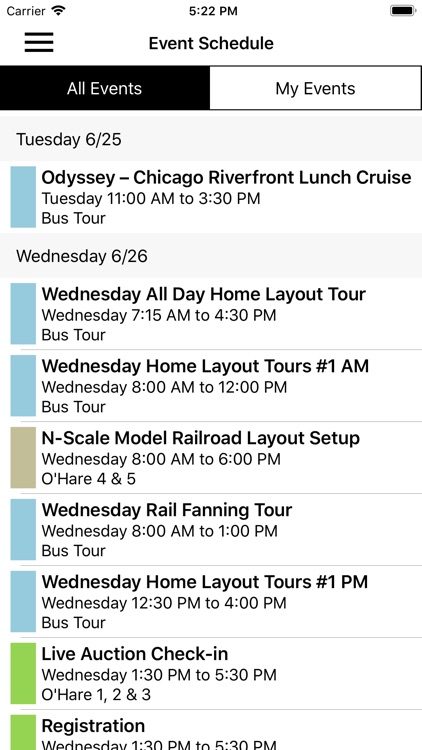Tap the battery icon in status bar
The height and width of the screenshot is (750, 422).
[x=403, y=11]
